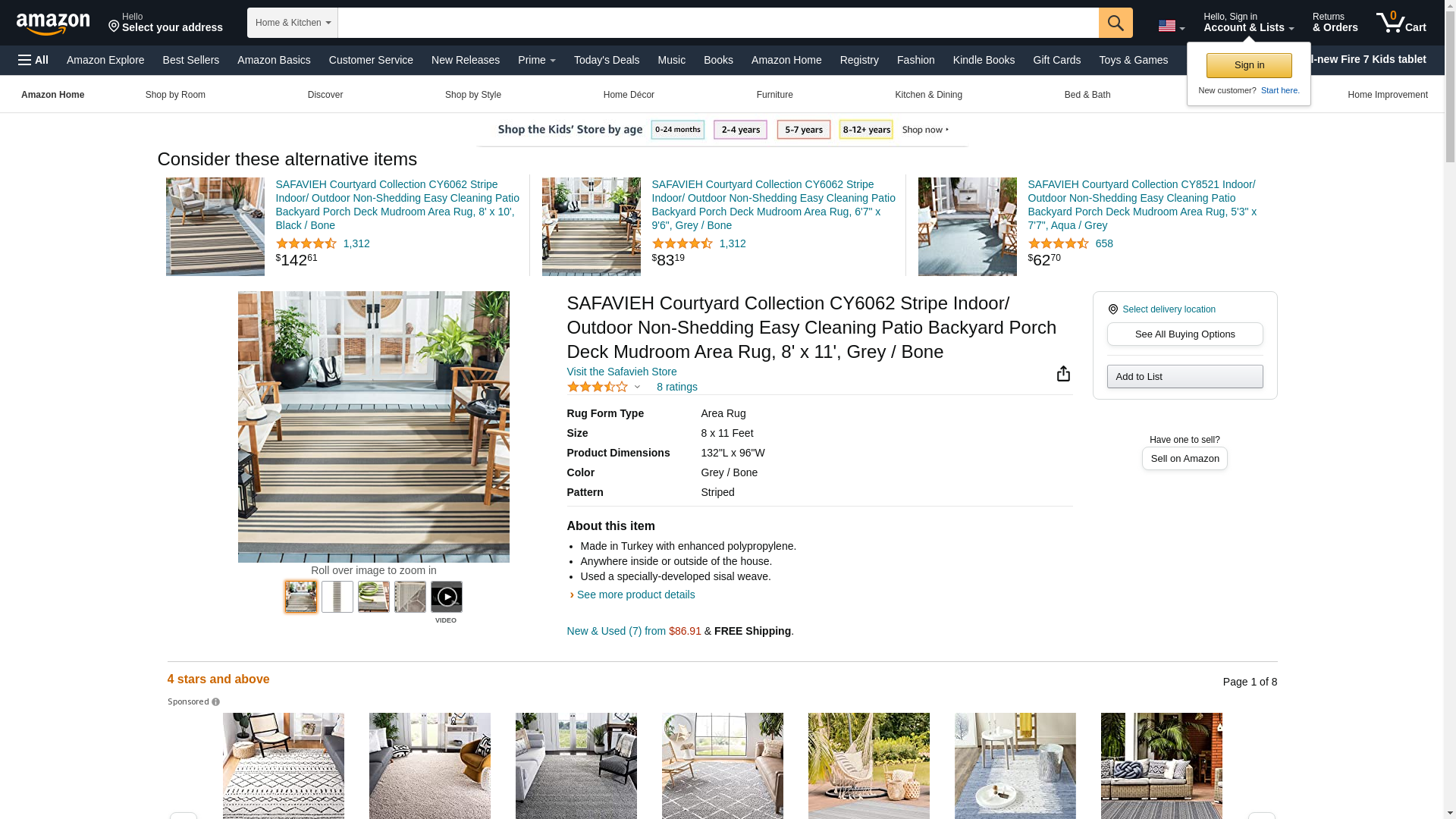Select the Furniture tab in Amazon Home
This screenshot has width=1456, height=819.
pyautogui.click(x=774, y=95)
